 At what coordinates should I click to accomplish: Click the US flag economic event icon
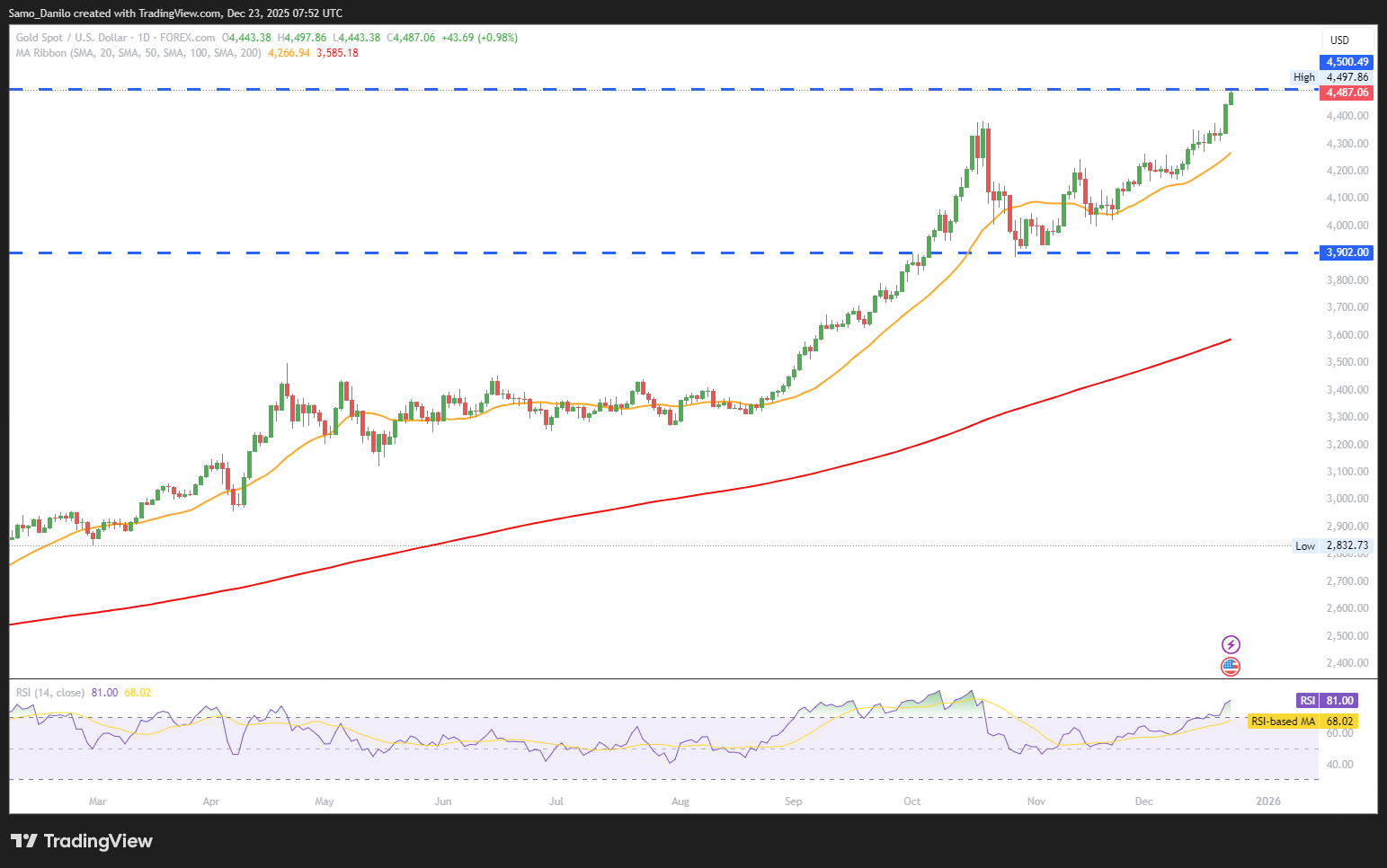click(1231, 667)
